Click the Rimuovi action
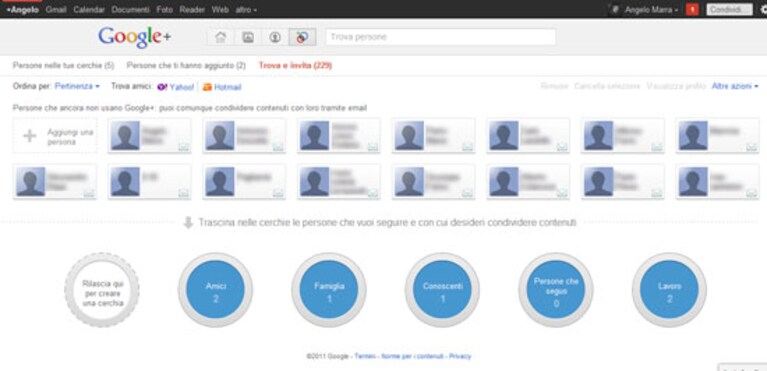 point(555,86)
